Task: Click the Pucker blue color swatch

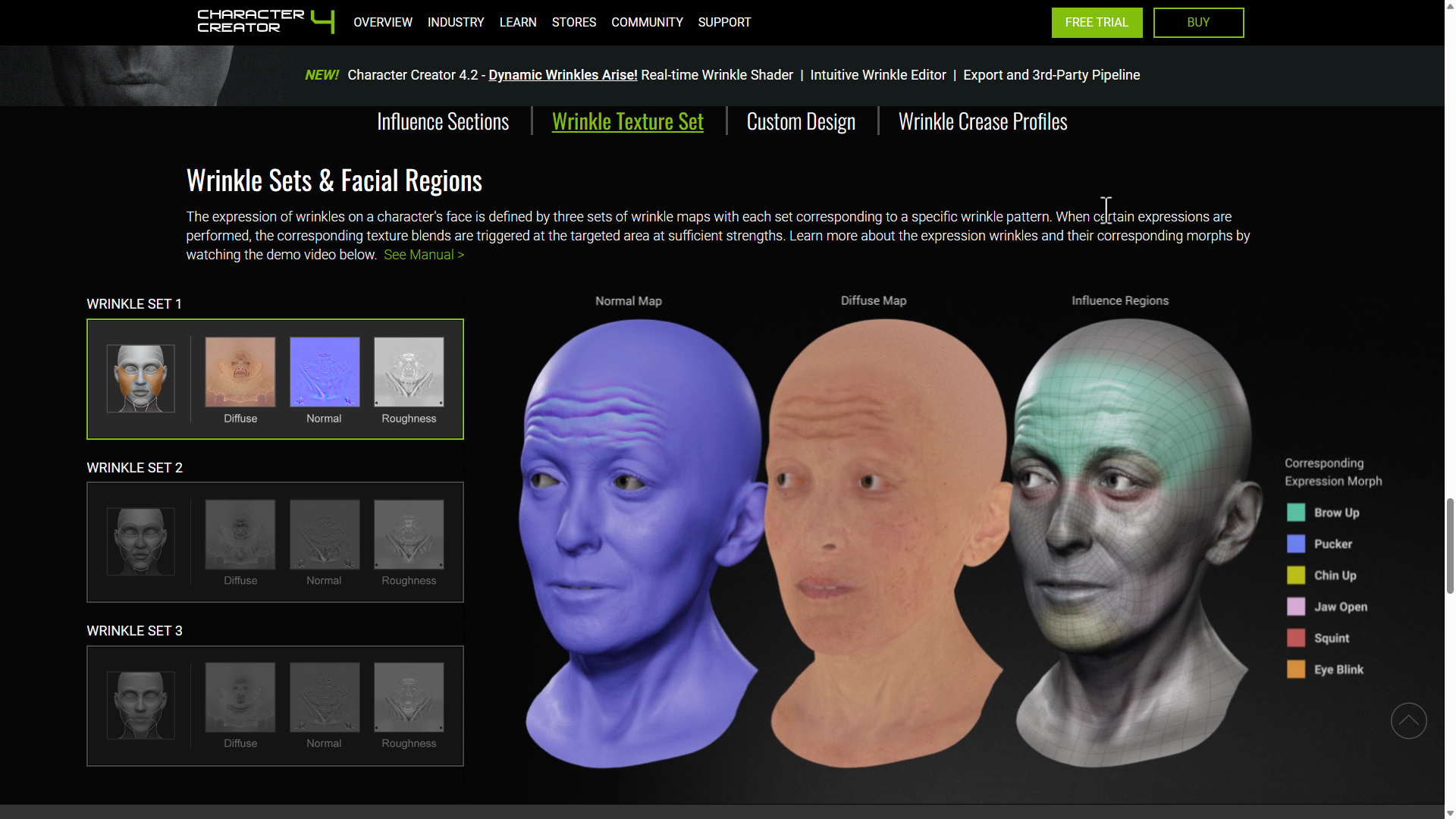Action: click(x=1296, y=544)
